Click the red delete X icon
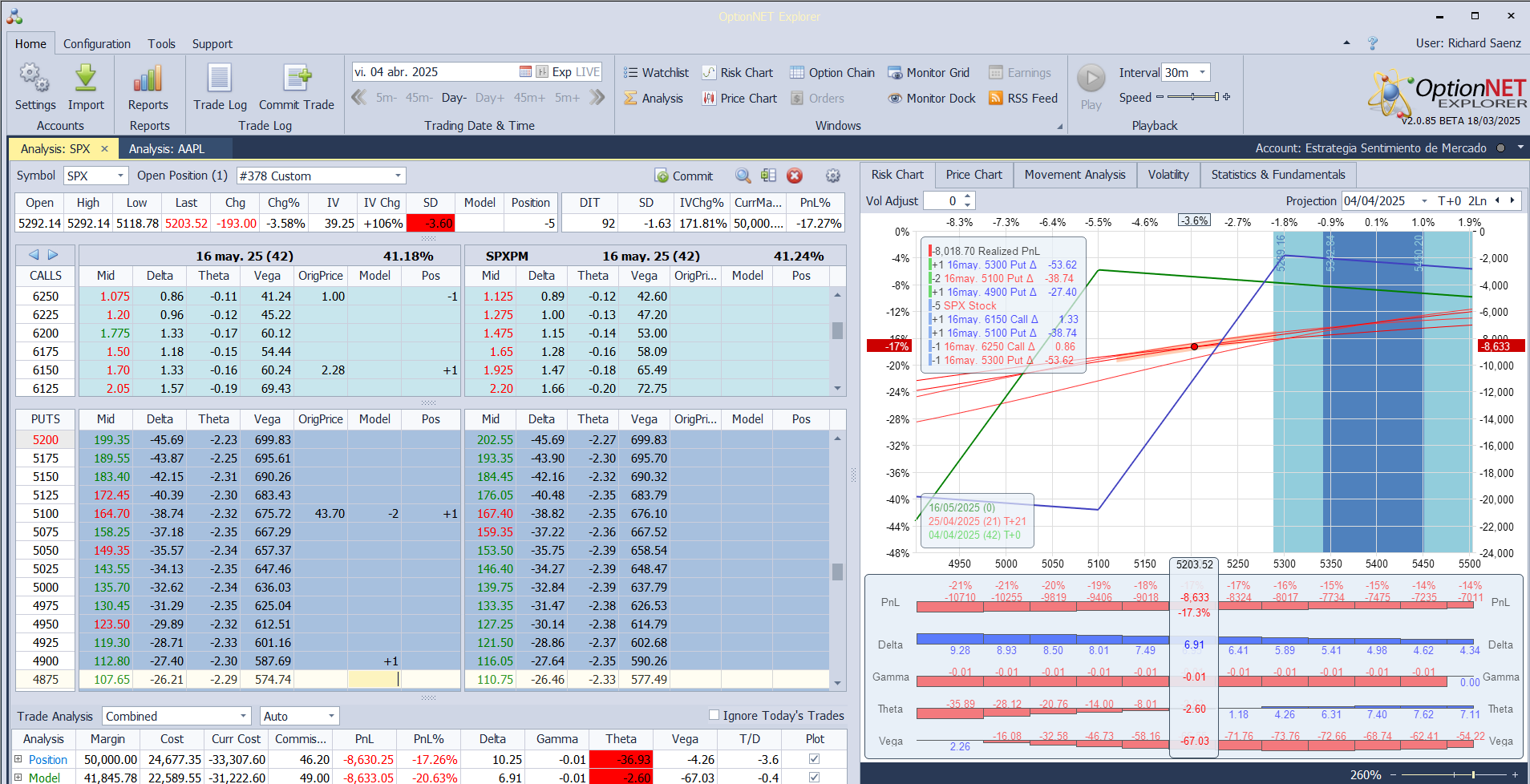 795,176
